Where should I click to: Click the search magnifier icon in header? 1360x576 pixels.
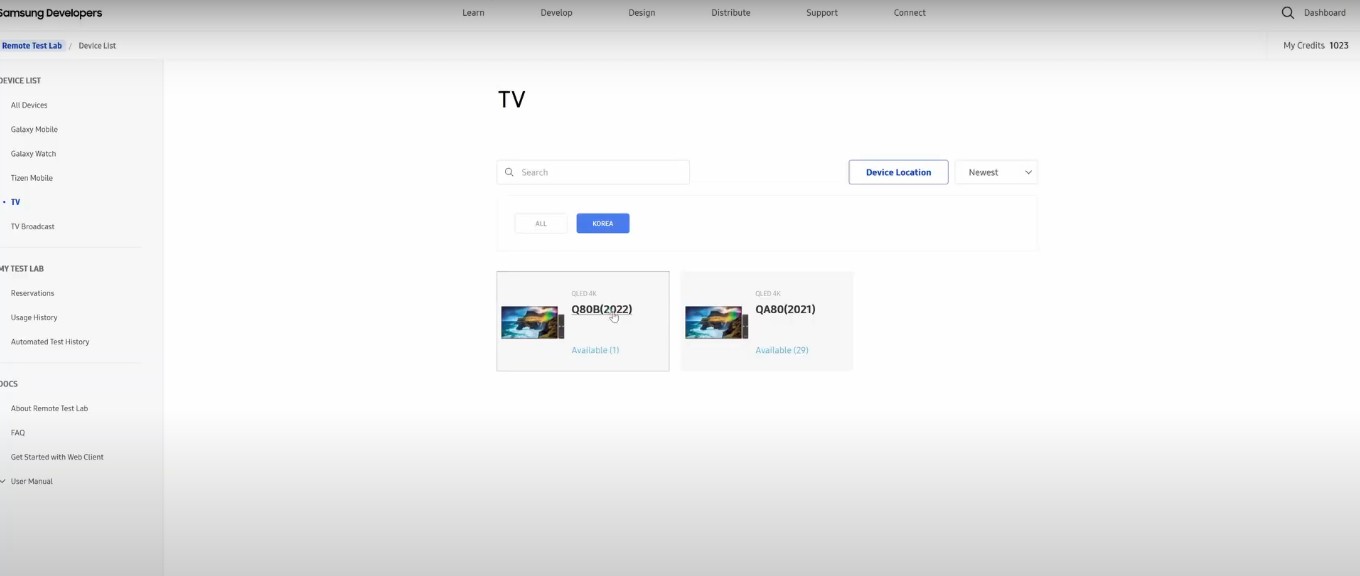(1288, 13)
